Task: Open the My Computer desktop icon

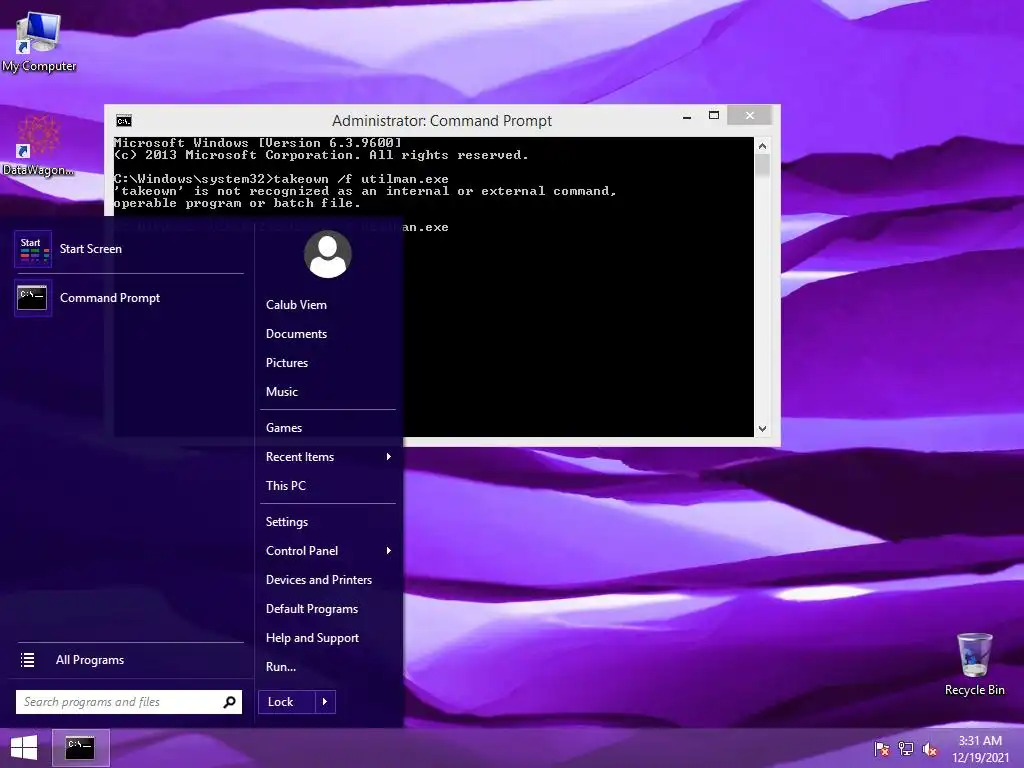Action: [x=39, y=42]
